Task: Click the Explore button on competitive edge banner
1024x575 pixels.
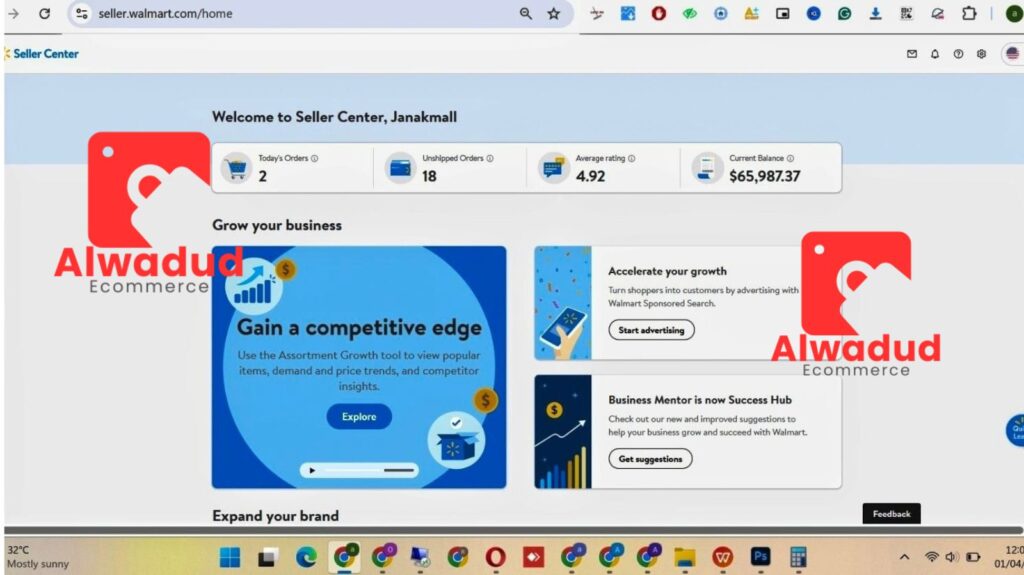Action: coord(359,416)
